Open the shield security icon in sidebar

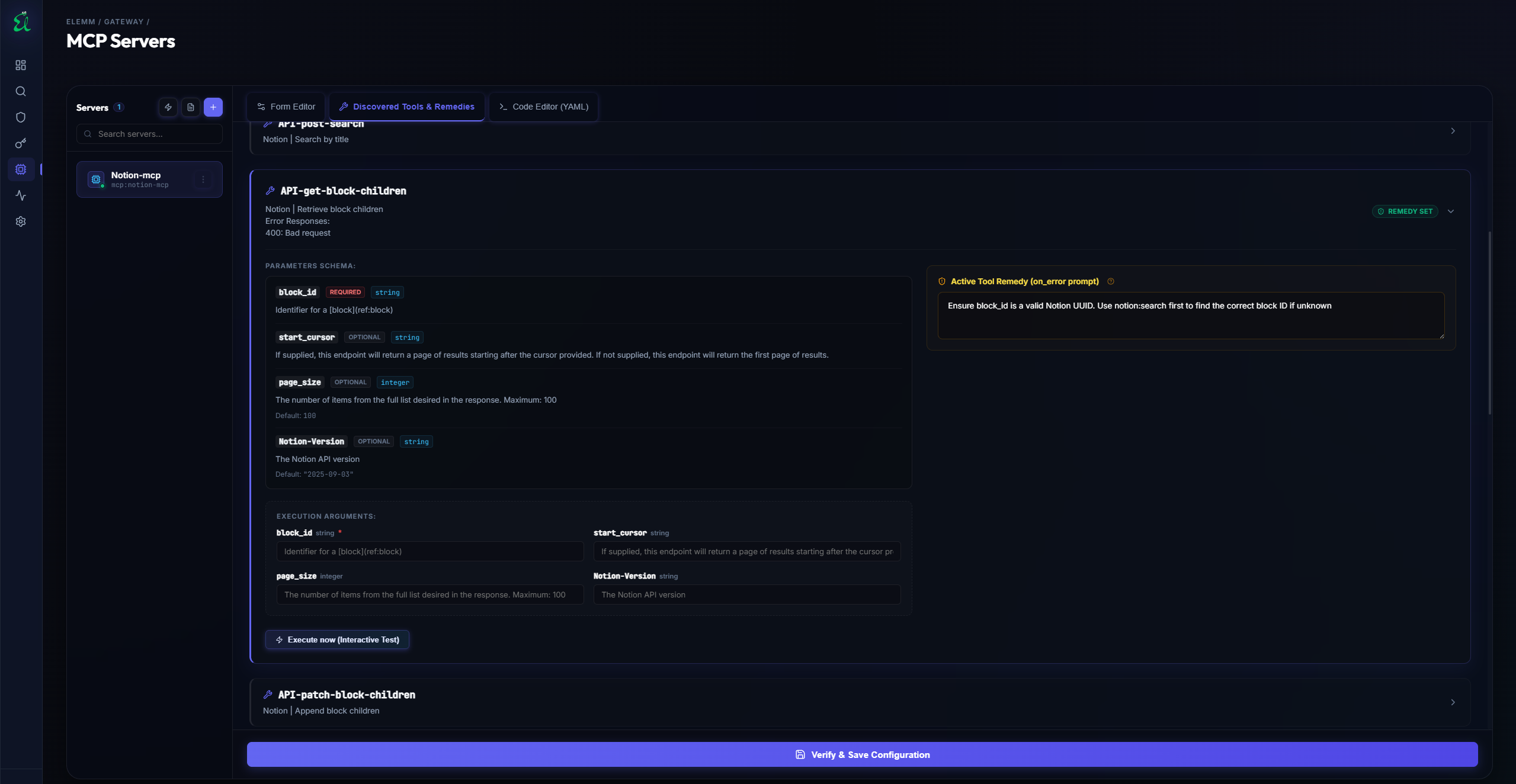[21, 117]
